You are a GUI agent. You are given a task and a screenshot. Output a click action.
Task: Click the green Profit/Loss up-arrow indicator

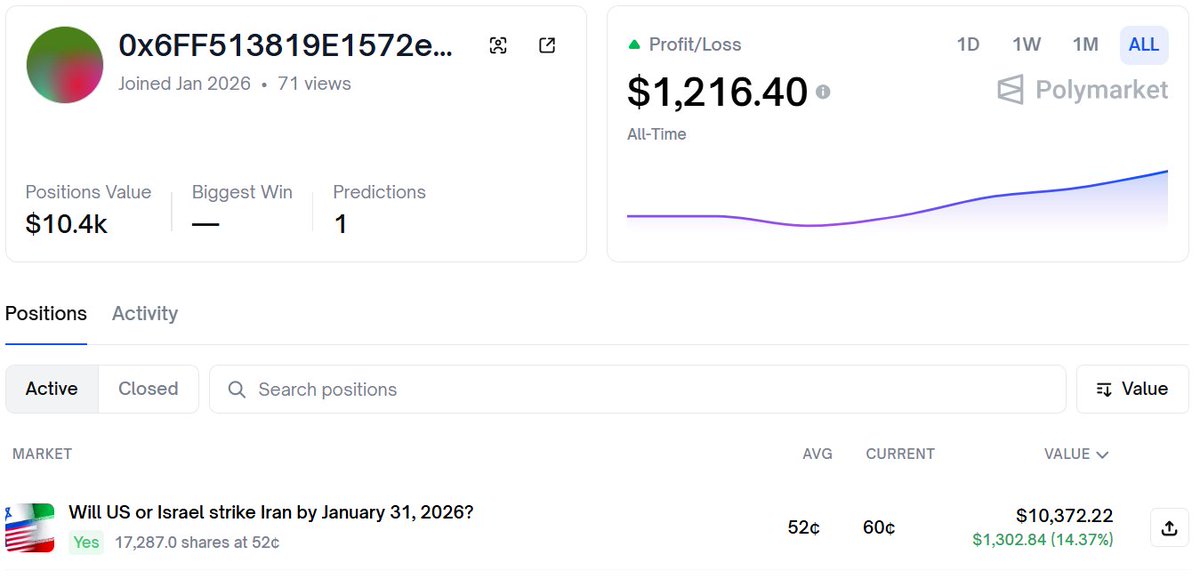633,45
